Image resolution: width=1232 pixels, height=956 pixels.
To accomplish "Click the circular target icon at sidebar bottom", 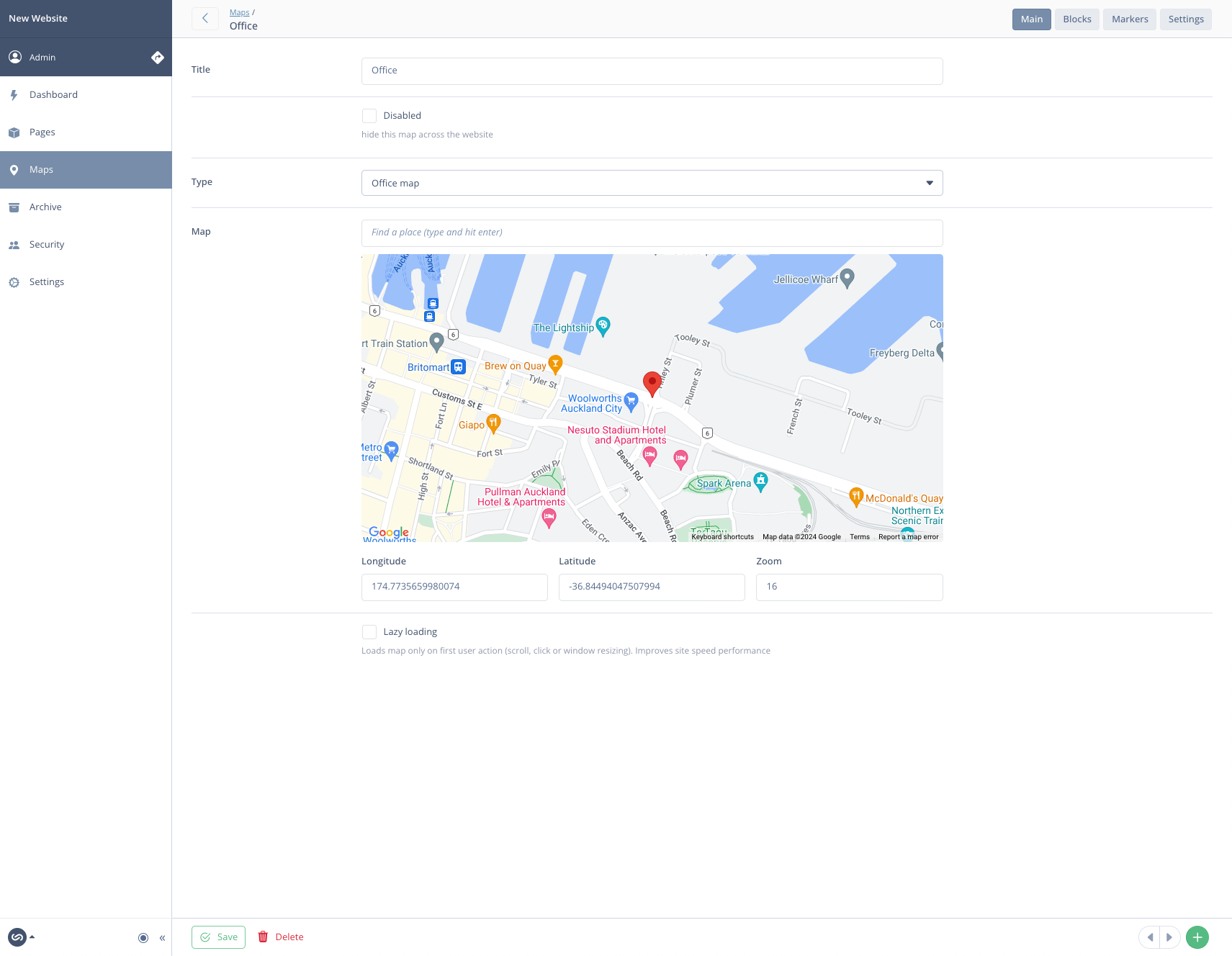I will 143,938.
